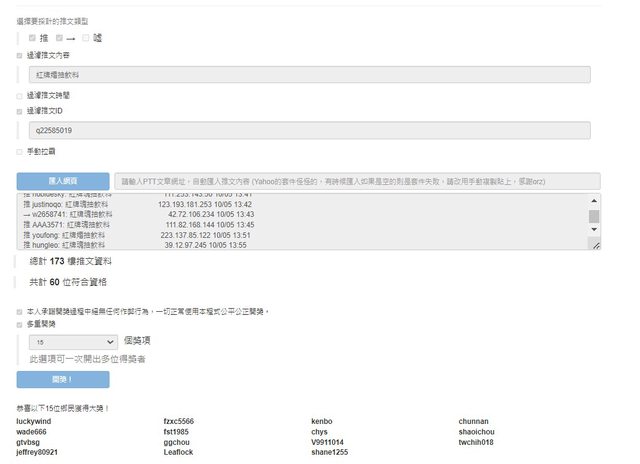The width and height of the screenshot is (640, 464).
Task: Toggle the 噓 comment type checkbox
Action: point(87,38)
